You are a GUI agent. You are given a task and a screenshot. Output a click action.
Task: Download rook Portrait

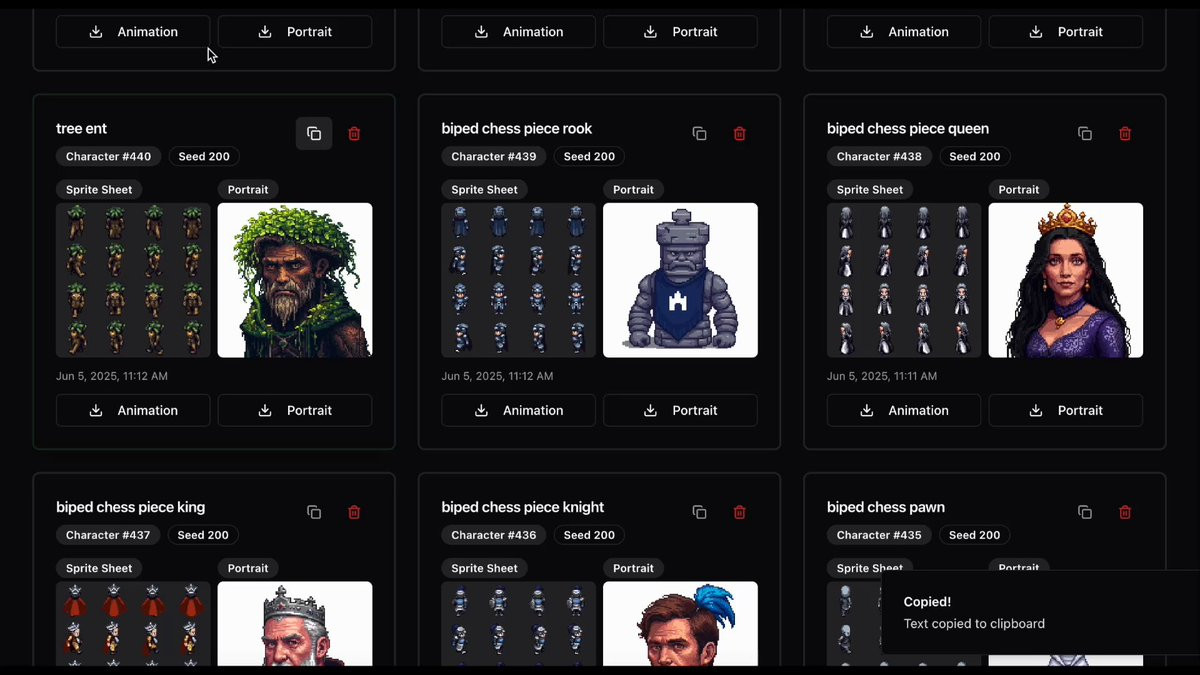(x=680, y=410)
